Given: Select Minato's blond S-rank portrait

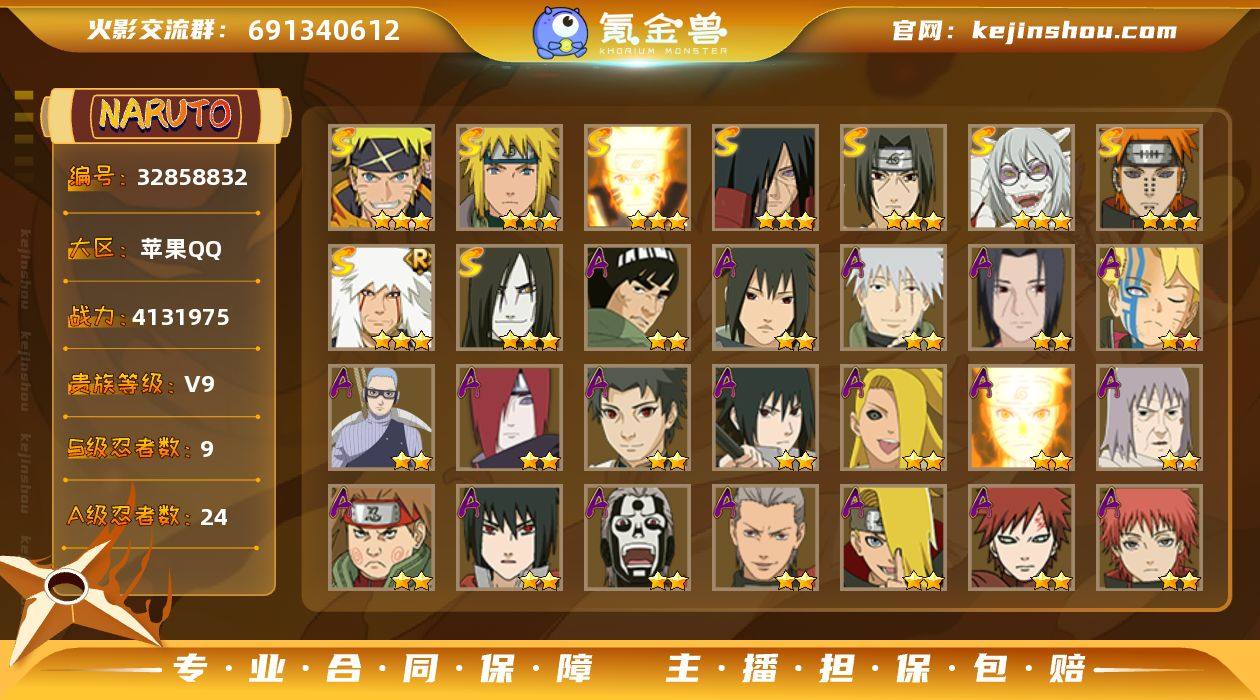Looking at the screenshot, I should click(x=510, y=178).
